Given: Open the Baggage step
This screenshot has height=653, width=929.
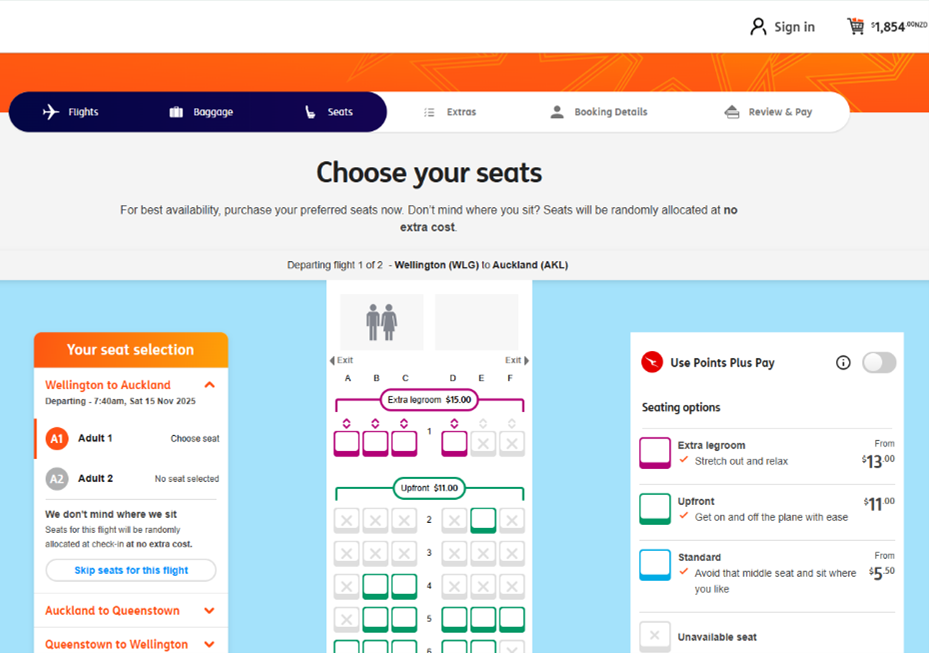Looking at the screenshot, I should [x=201, y=112].
